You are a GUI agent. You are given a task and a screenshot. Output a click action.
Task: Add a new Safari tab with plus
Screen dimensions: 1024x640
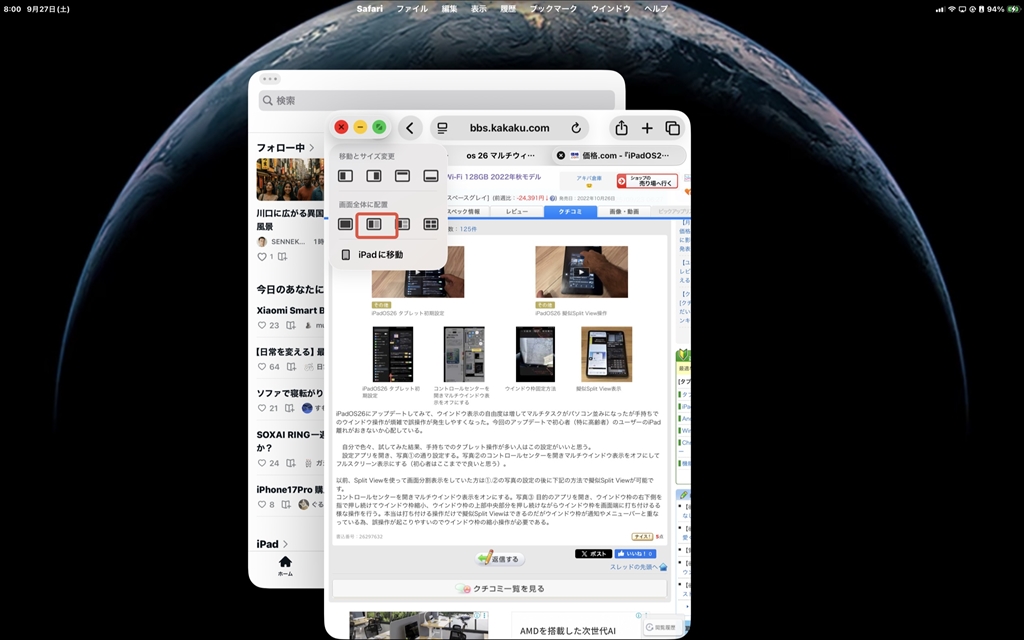647,128
